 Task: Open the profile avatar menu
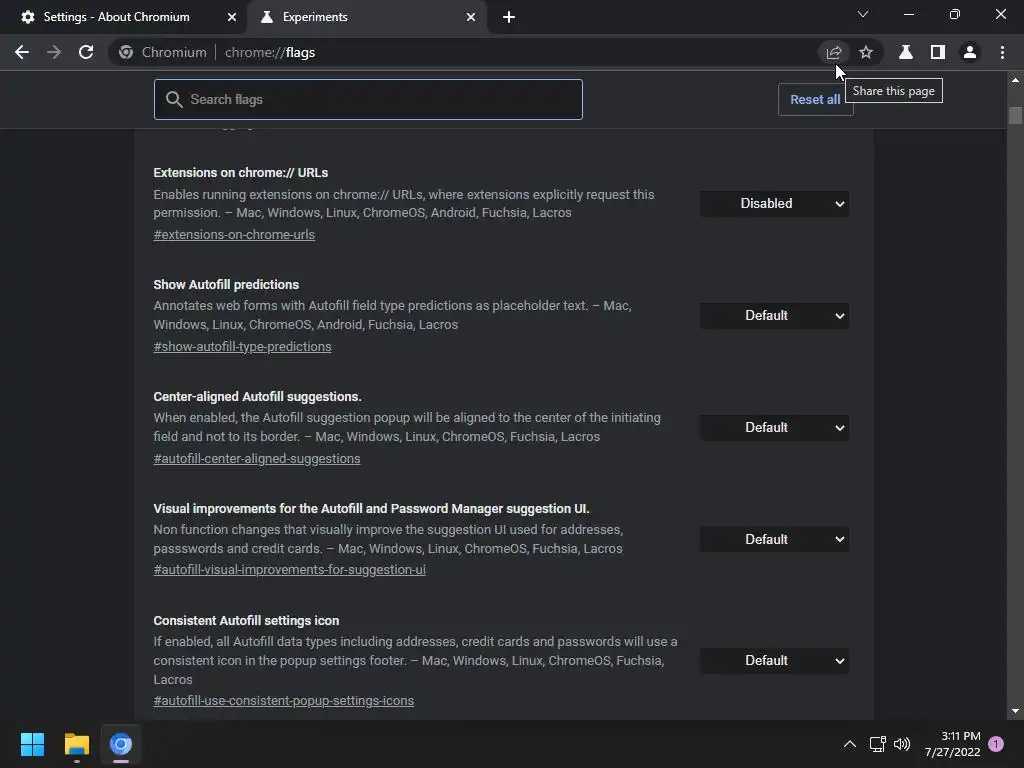pos(970,52)
